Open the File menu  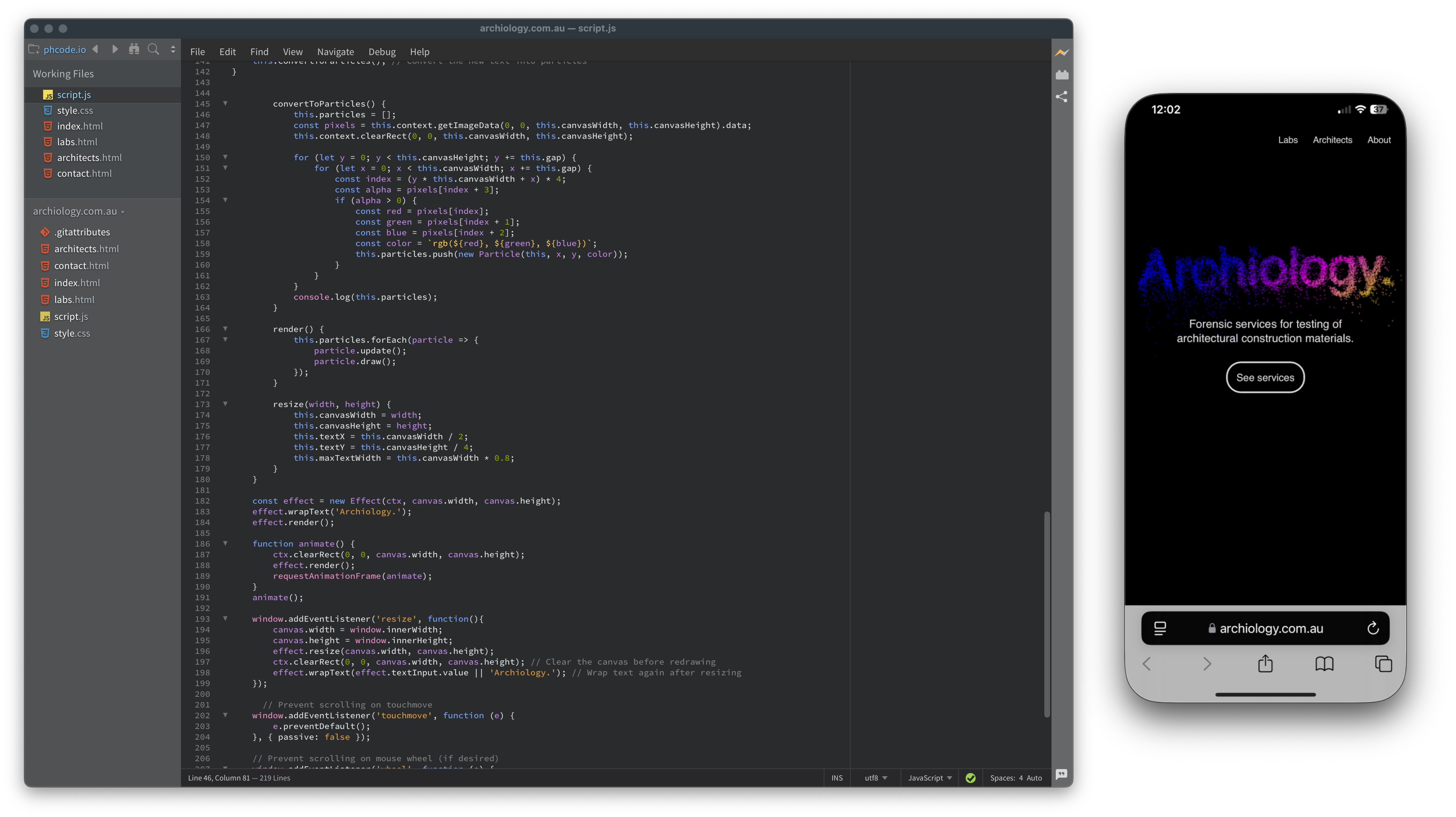click(197, 52)
